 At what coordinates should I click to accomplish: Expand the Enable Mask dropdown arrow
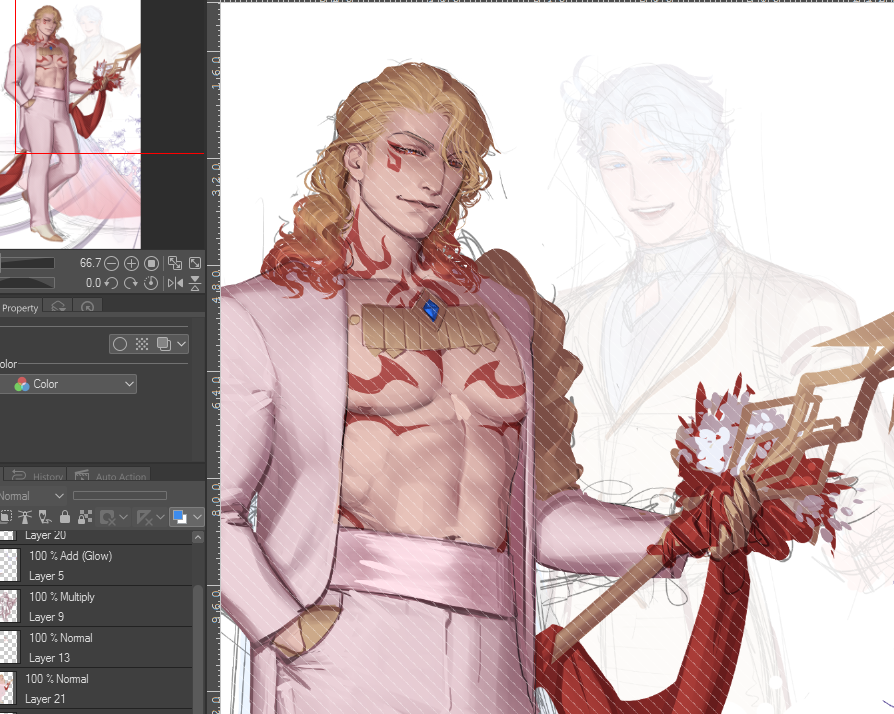pyautogui.click(x=123, y=517)
